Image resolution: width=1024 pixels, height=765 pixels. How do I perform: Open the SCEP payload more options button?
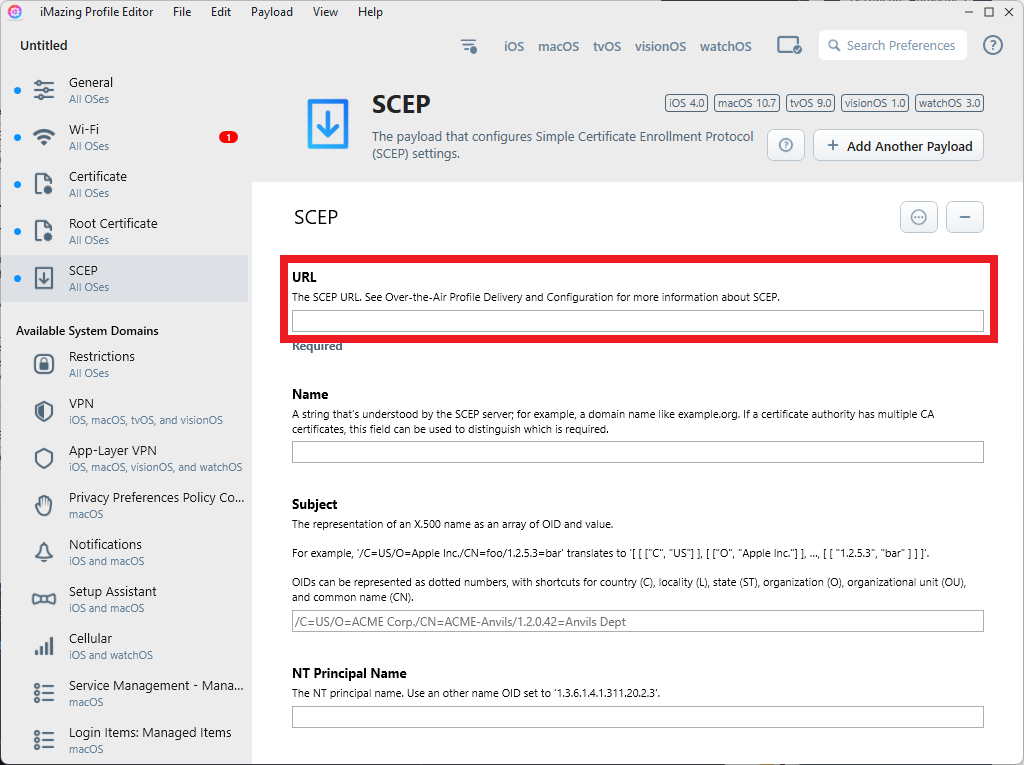pyautogui.click(x=919, y=217)
